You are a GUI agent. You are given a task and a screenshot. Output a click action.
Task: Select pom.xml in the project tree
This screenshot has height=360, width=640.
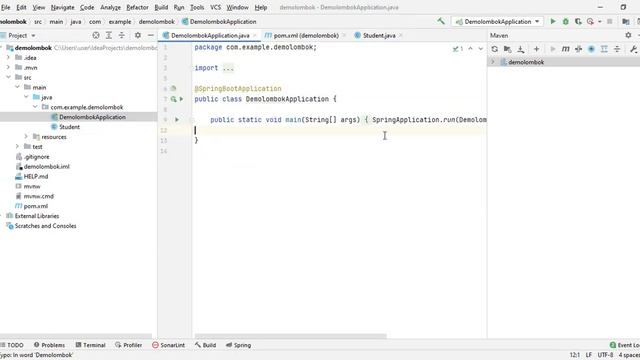click(36, 206)
